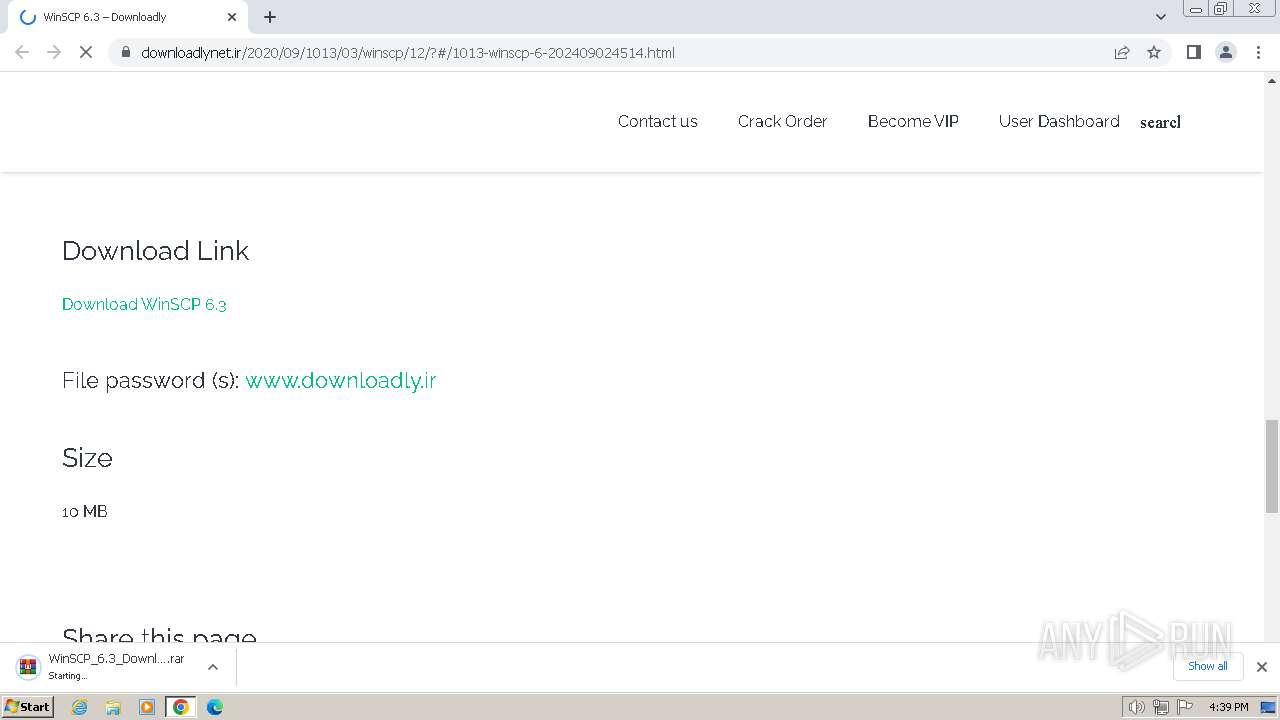Image resolution: width=1280 pixels, height=720 pixels.
Task: Close the WinSCP 6.3 tab
Action: coord(232,17)
